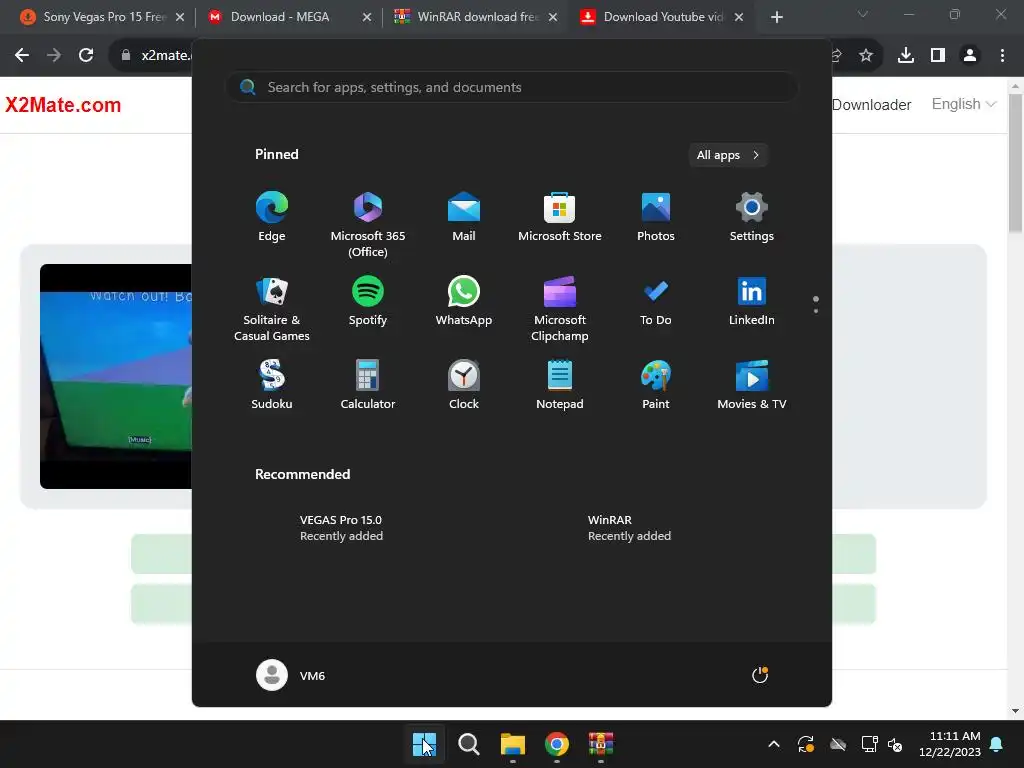Image resolution: width=1024 pixels, height=768 pixels.
Task: Launch Notepad from pinned apps
Action: 560,385
